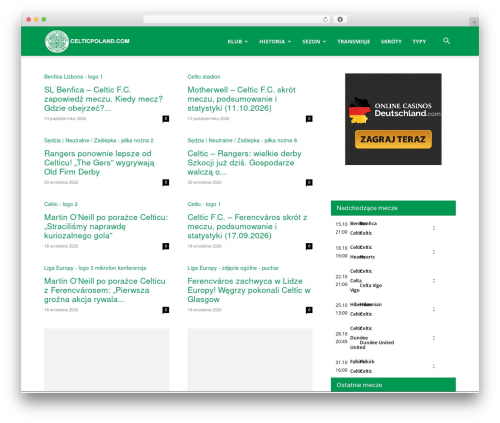Open comments bubble for Motherwell article
This screenshot has height=423, width=500.
[x=309, y=119]
